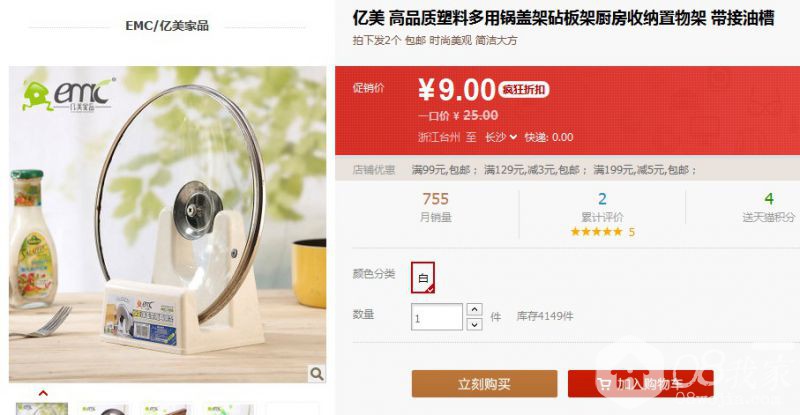
Task: Click the shopping cart icon in 加入购物车
Action: (x=604, y=384)
